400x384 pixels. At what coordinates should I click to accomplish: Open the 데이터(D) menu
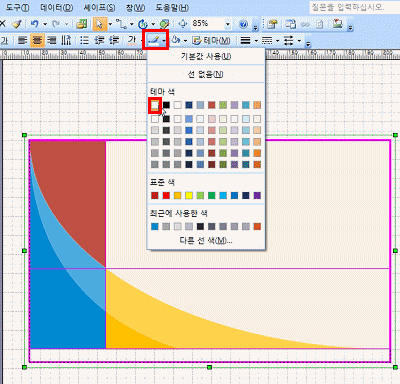pyautogui.click(x=56, y=7)
